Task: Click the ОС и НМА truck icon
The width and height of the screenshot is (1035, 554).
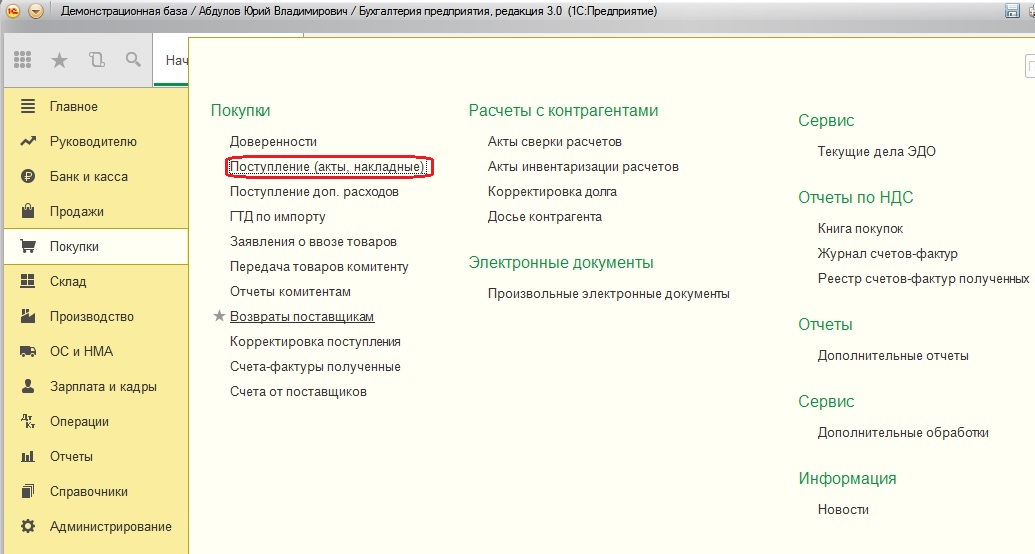Action: click(x=28, y=351)
